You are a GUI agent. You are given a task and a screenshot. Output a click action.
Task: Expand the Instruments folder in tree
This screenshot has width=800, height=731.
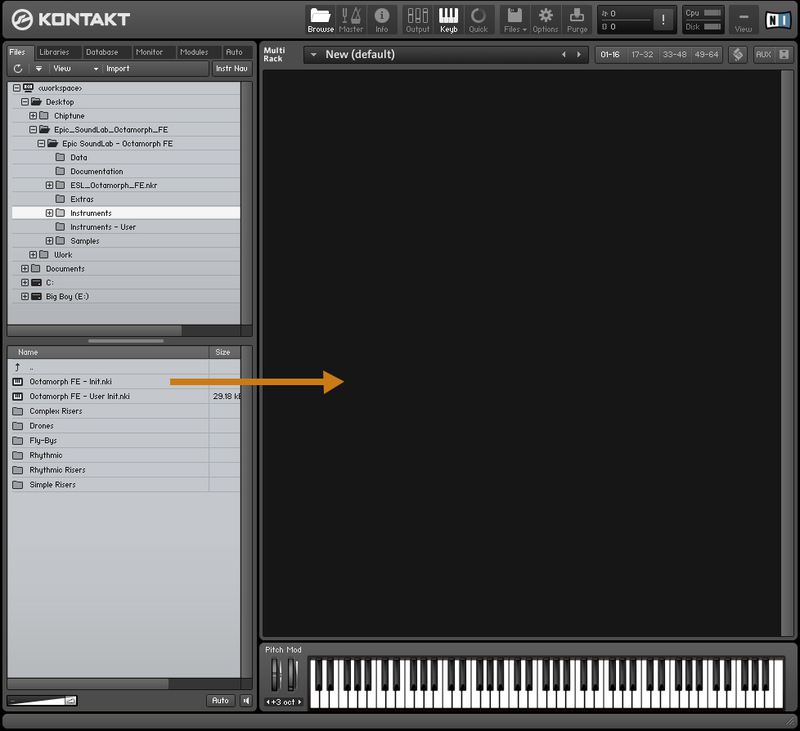point(49,213)
